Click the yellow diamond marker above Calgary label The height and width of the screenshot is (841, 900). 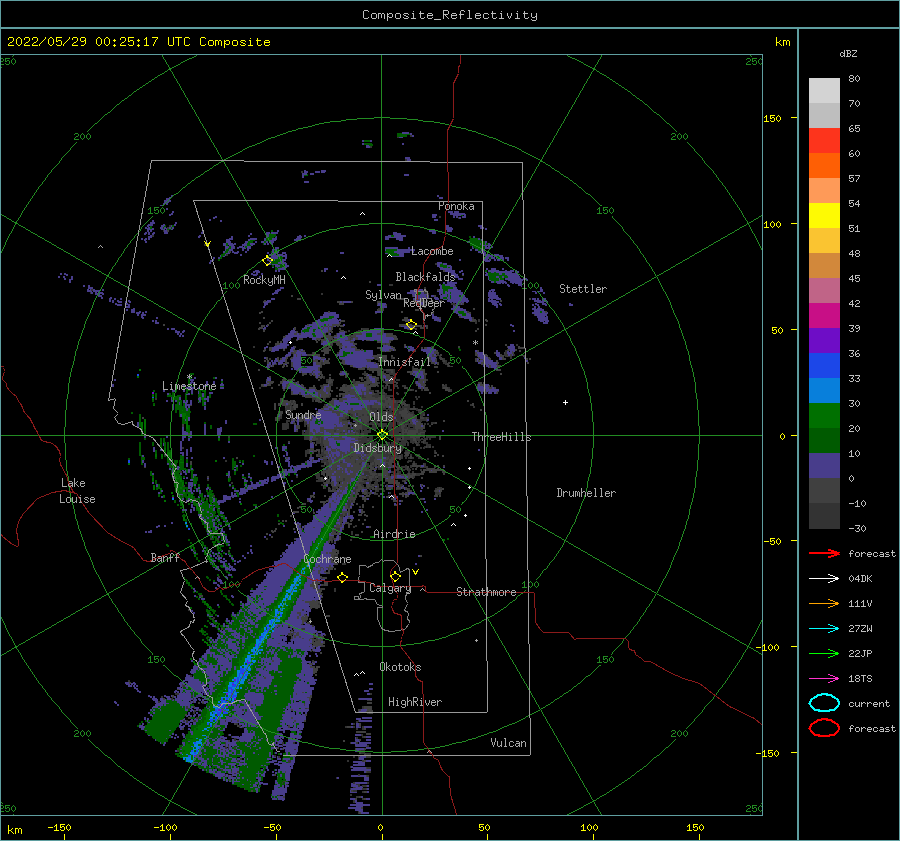395,576
